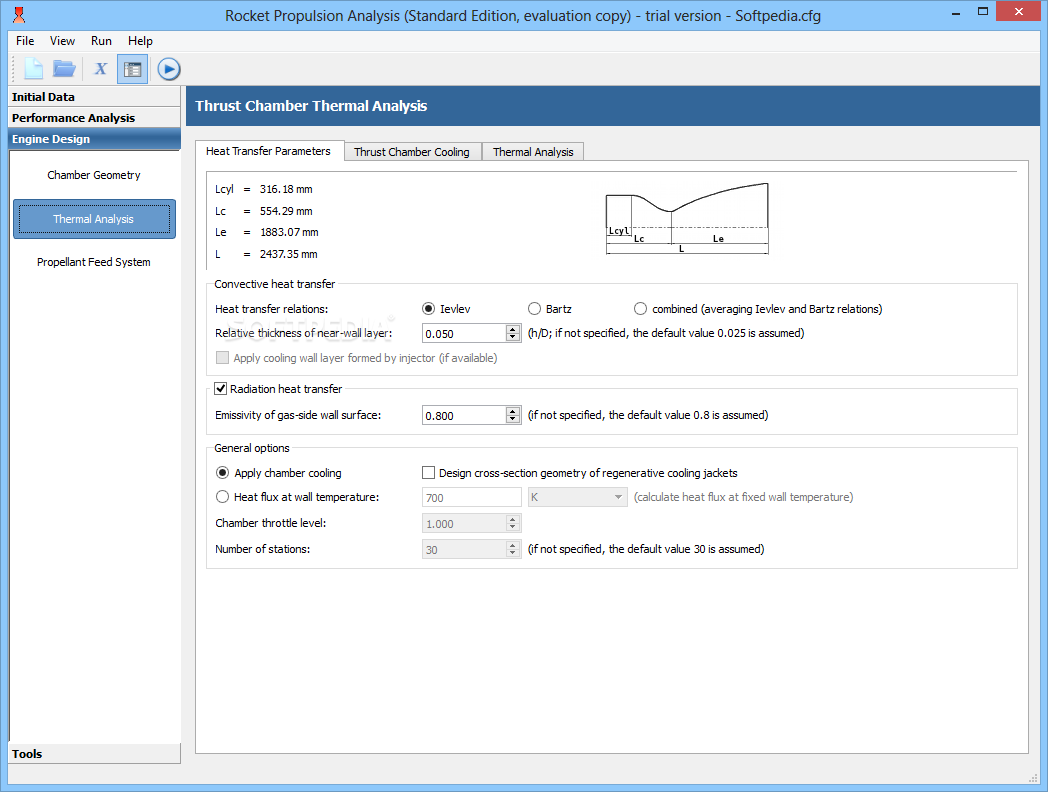Decrease relative thickness with down arrow
This screenshot has height=792, width=1048.
513,337
